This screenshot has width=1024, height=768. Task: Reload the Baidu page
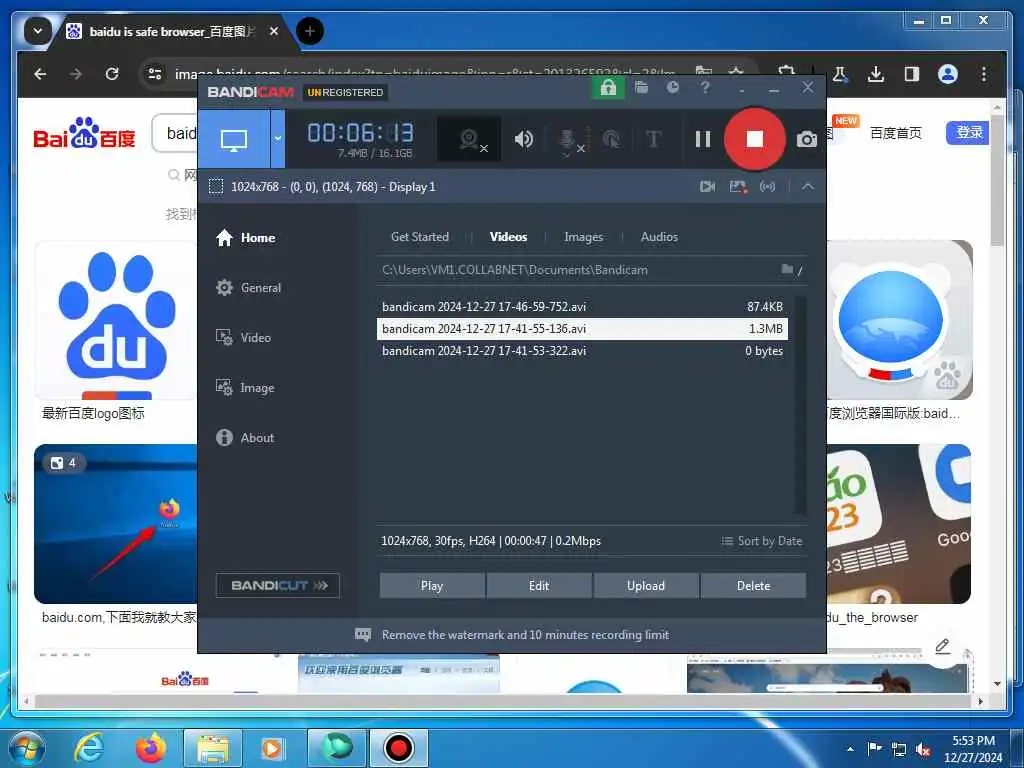tap(112, 74)
